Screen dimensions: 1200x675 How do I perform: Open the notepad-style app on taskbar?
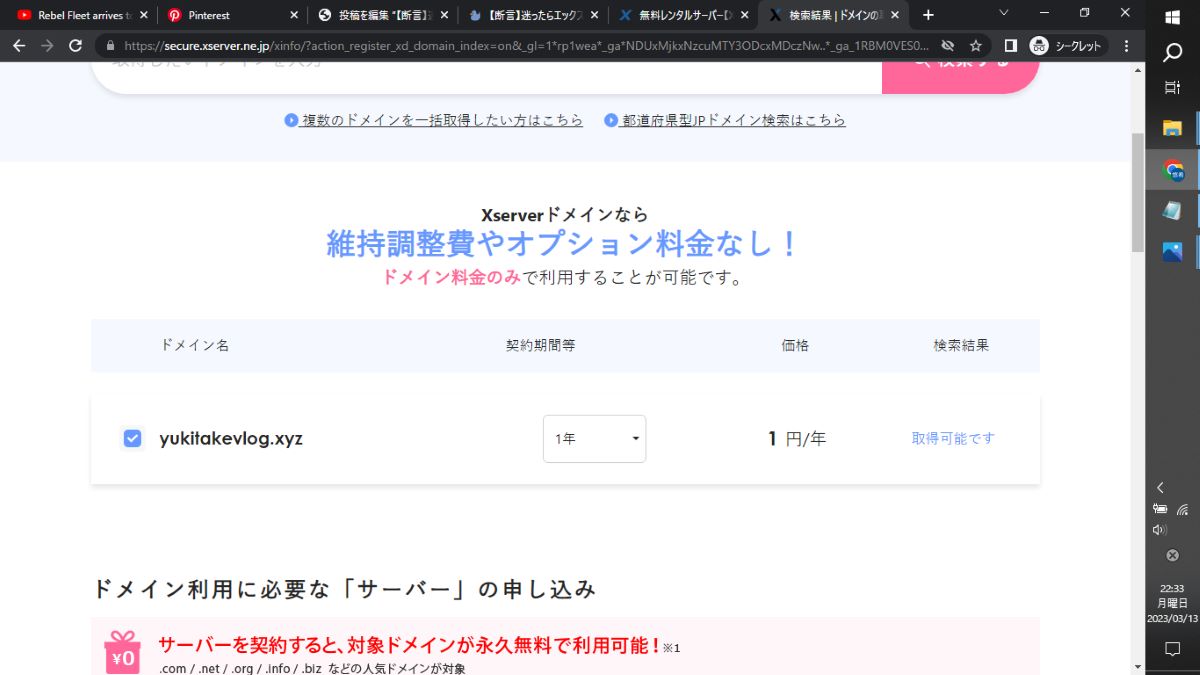click(1173, 211)
